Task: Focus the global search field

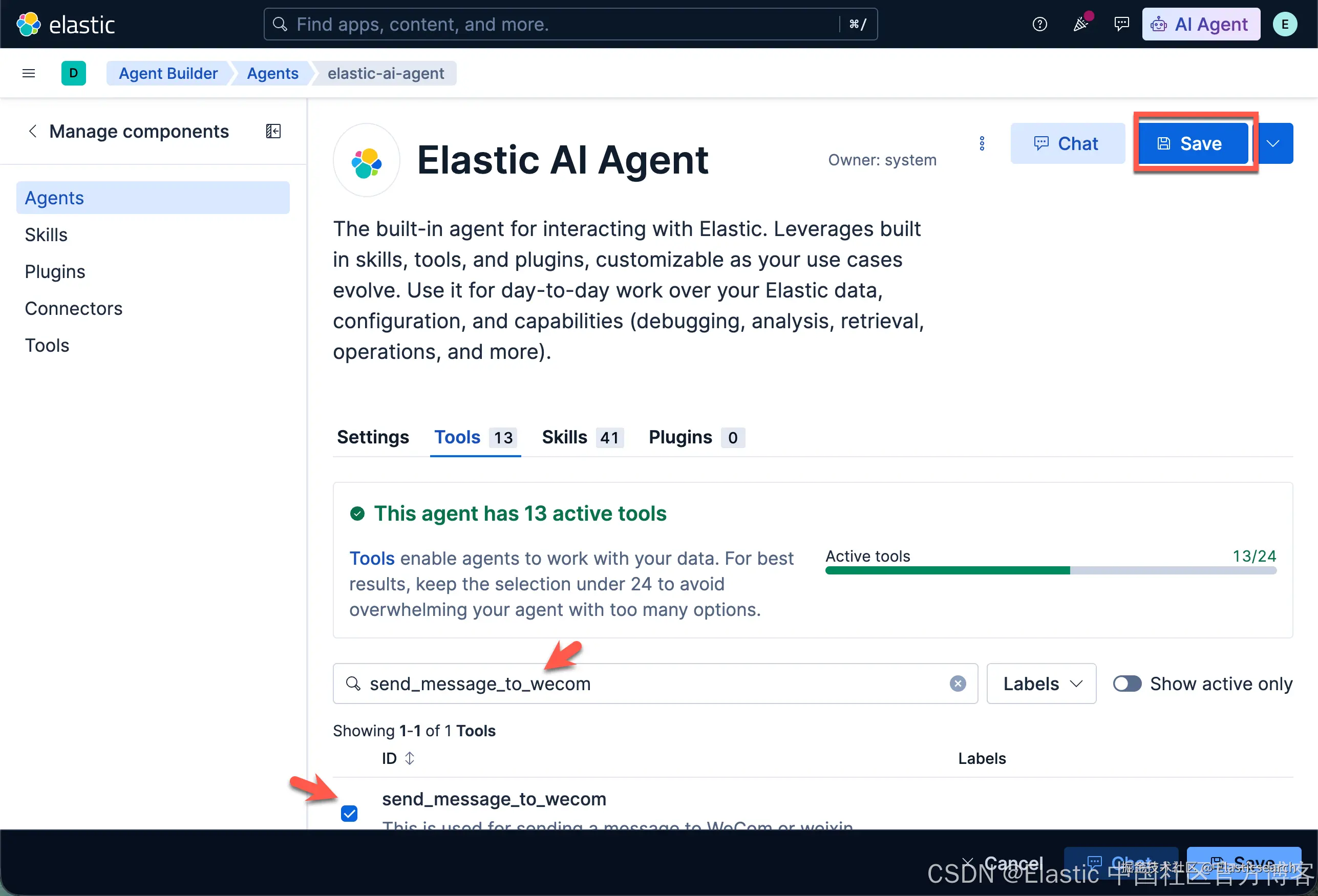Action: 570,25
